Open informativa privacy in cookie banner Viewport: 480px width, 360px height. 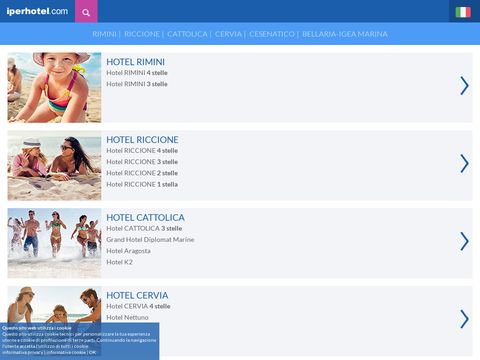(x=23, y=352)
